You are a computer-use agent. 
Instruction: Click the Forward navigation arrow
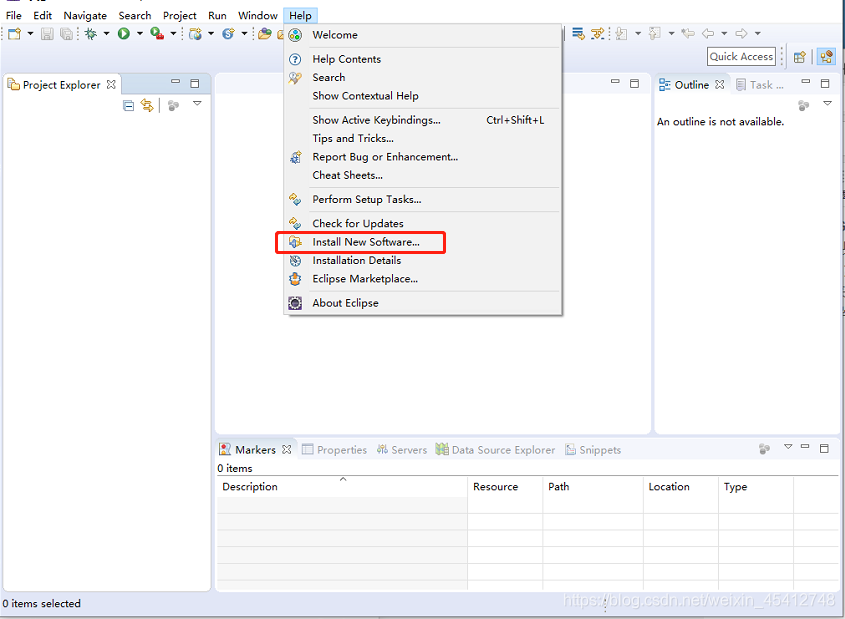pyautogui.click(x=742, y=33)
